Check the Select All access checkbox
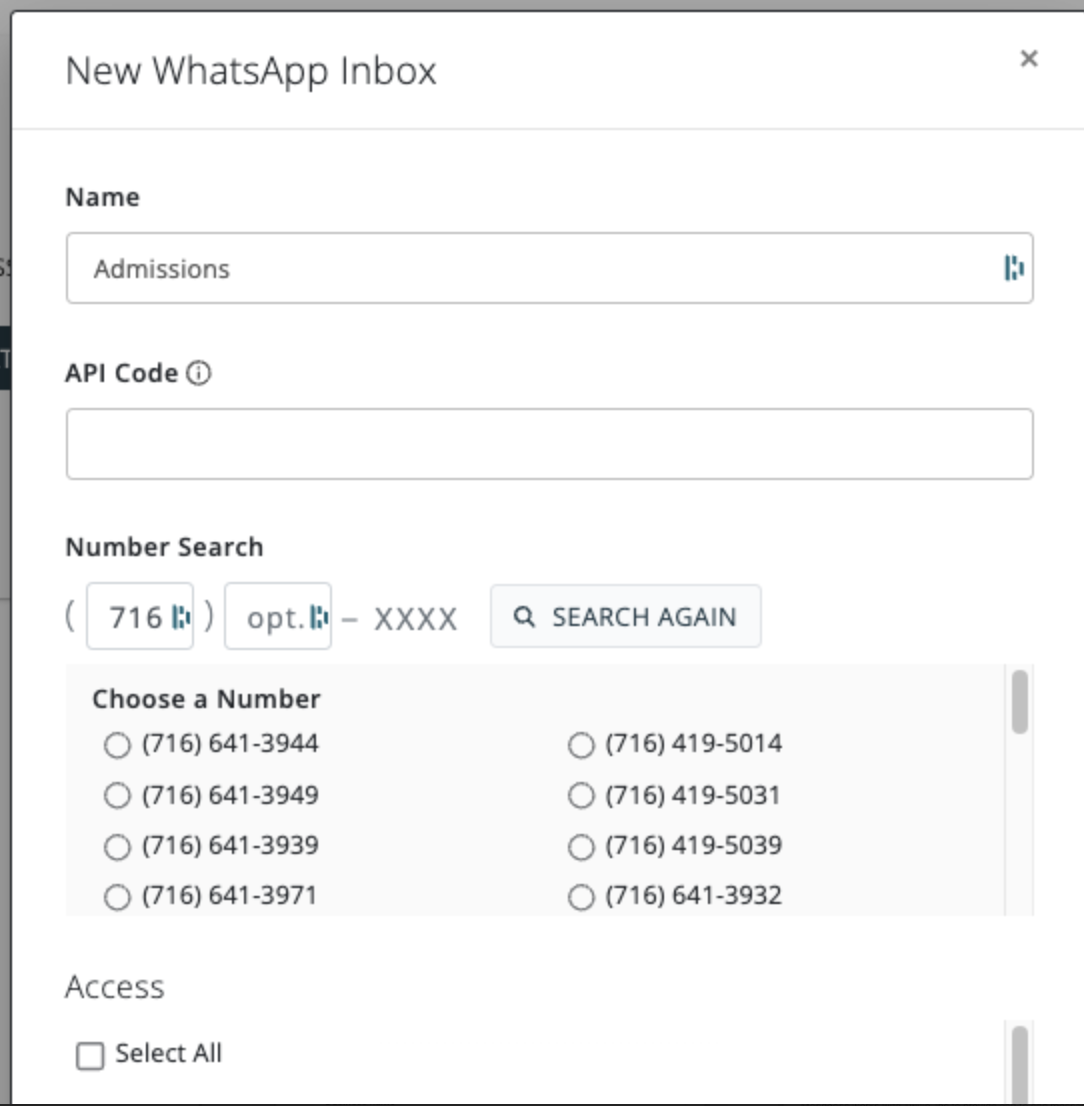 pyautogui.click(x=90, y=1056)
